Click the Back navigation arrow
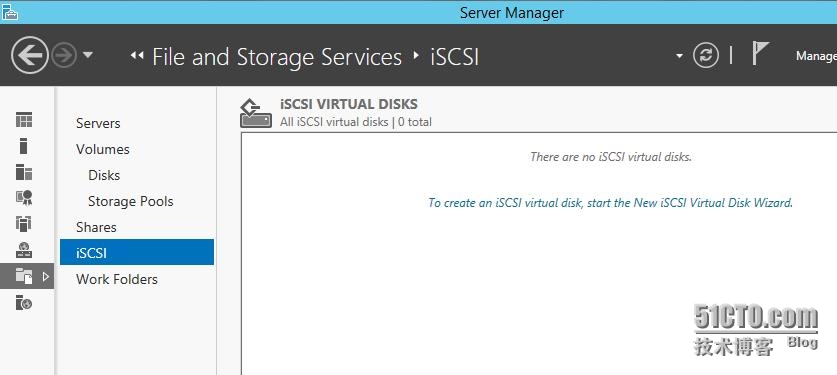This screenshot has height=375, width=837. pyautogui.click(x=29, y=55)
